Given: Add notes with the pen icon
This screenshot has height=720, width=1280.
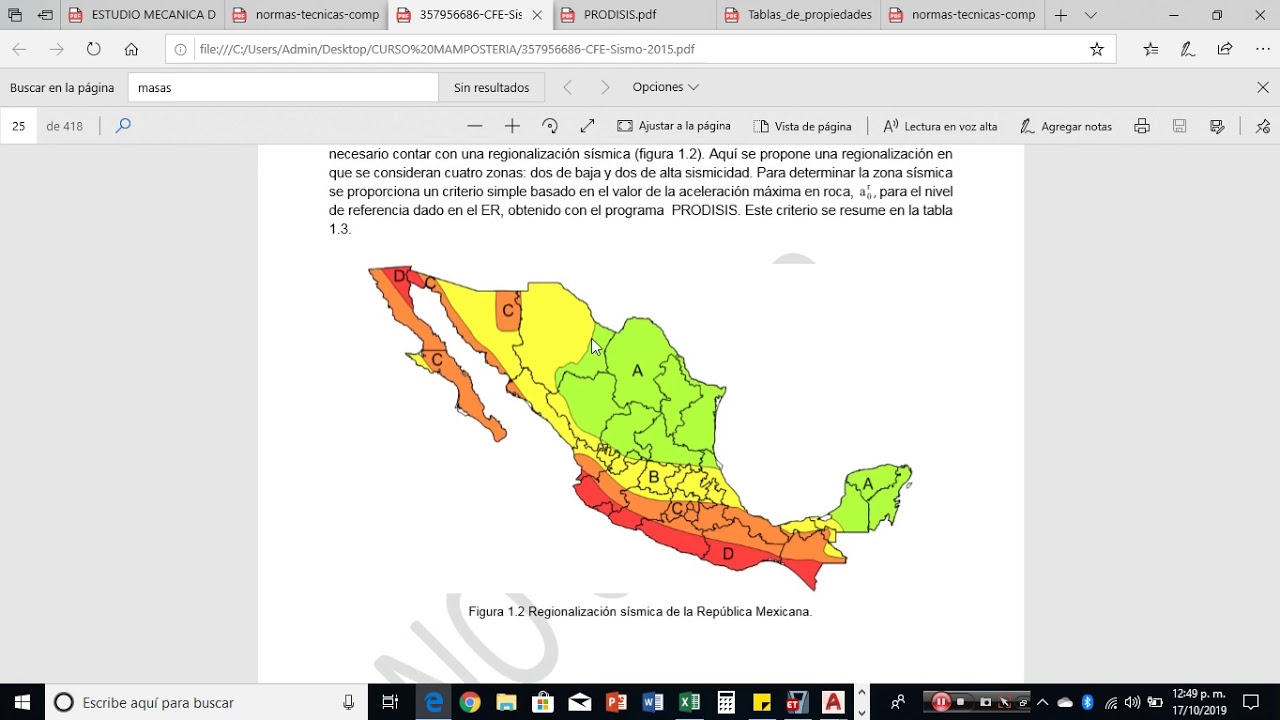Looking at the screenshot, I should point(1187,49).
